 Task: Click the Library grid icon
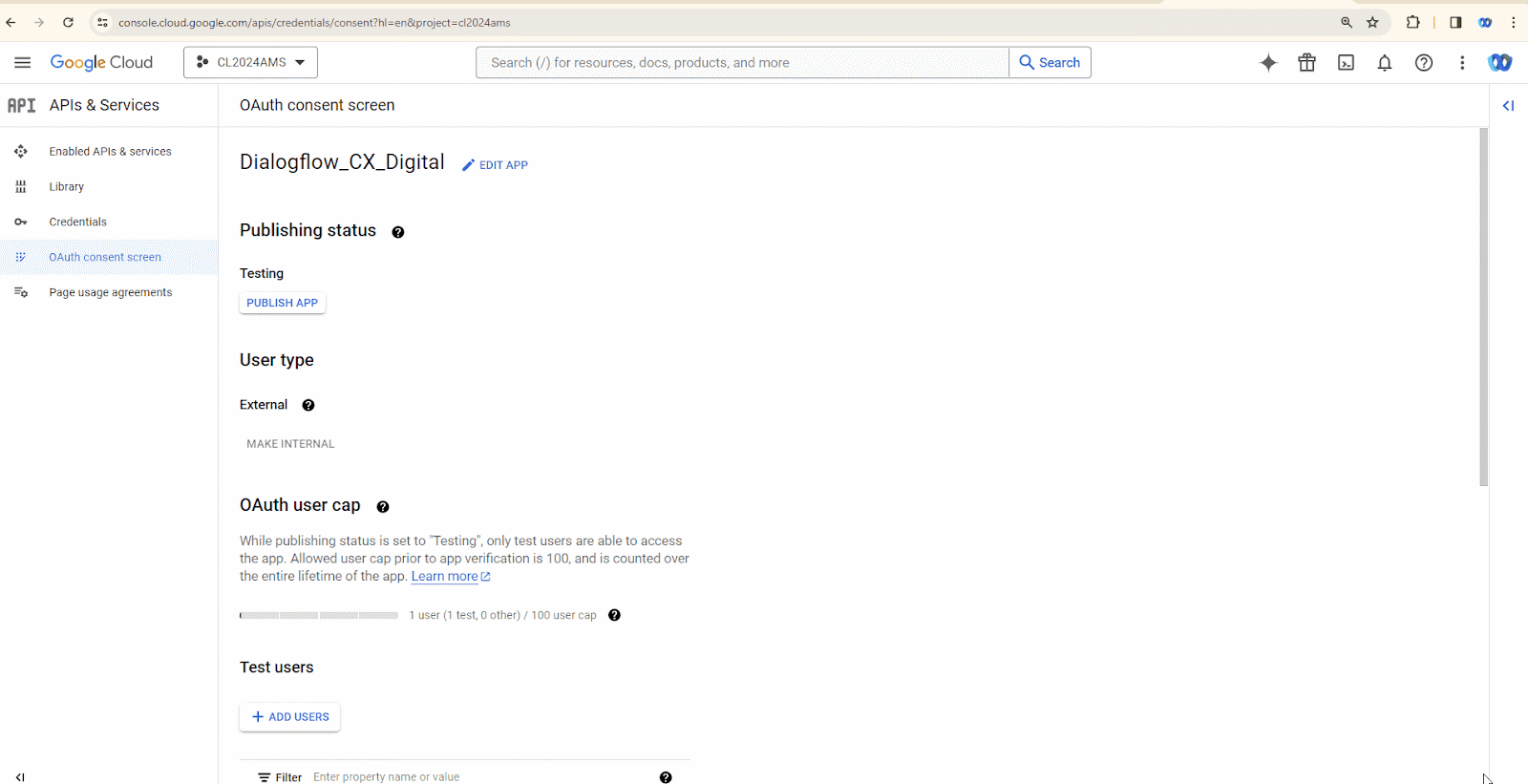(21, 187)
